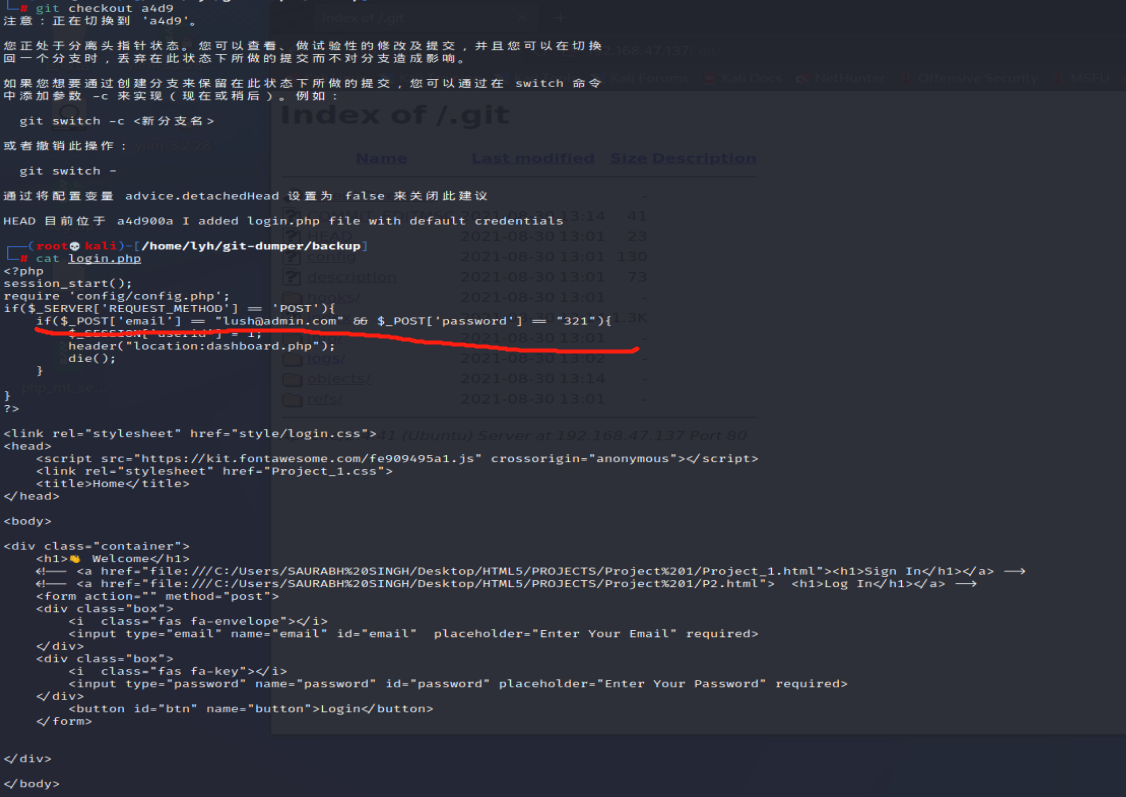
Task: Click folder icon beside refs/ in browser
Action: [x=292, y=398]
